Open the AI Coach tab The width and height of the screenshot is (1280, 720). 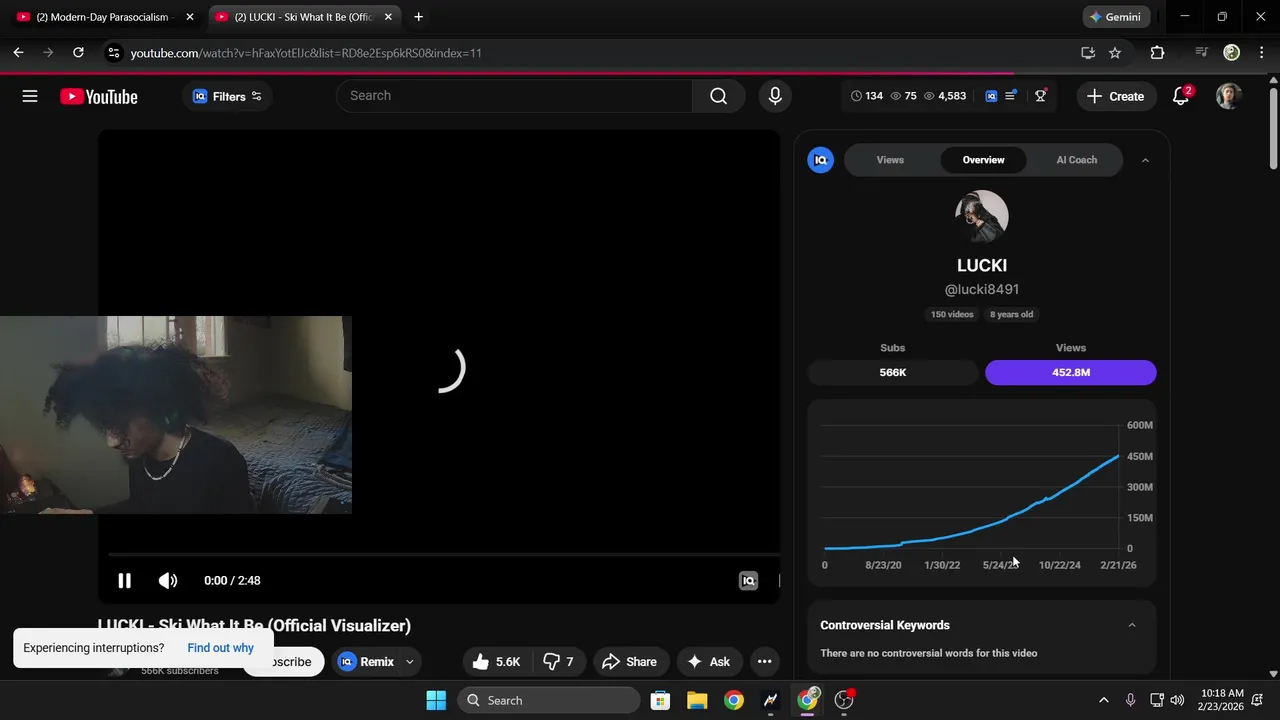coord(1076,160)
